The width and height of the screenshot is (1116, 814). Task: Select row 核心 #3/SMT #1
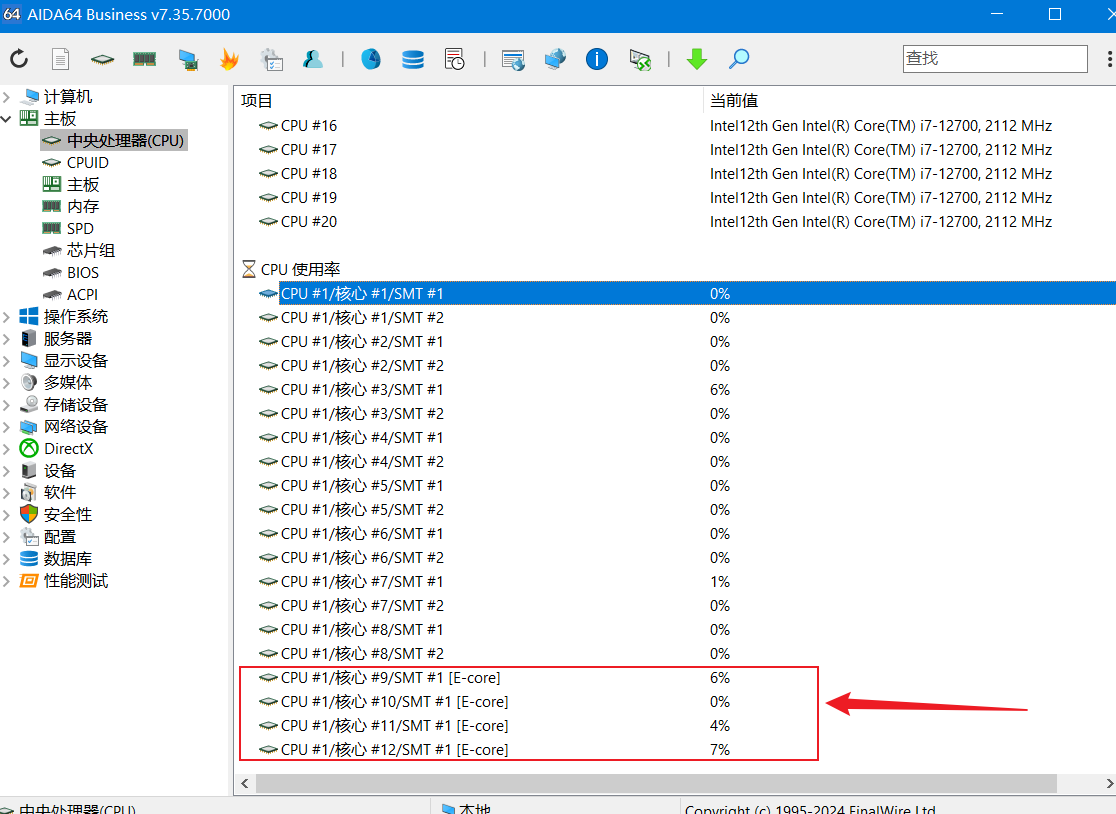tap(675, 390)
